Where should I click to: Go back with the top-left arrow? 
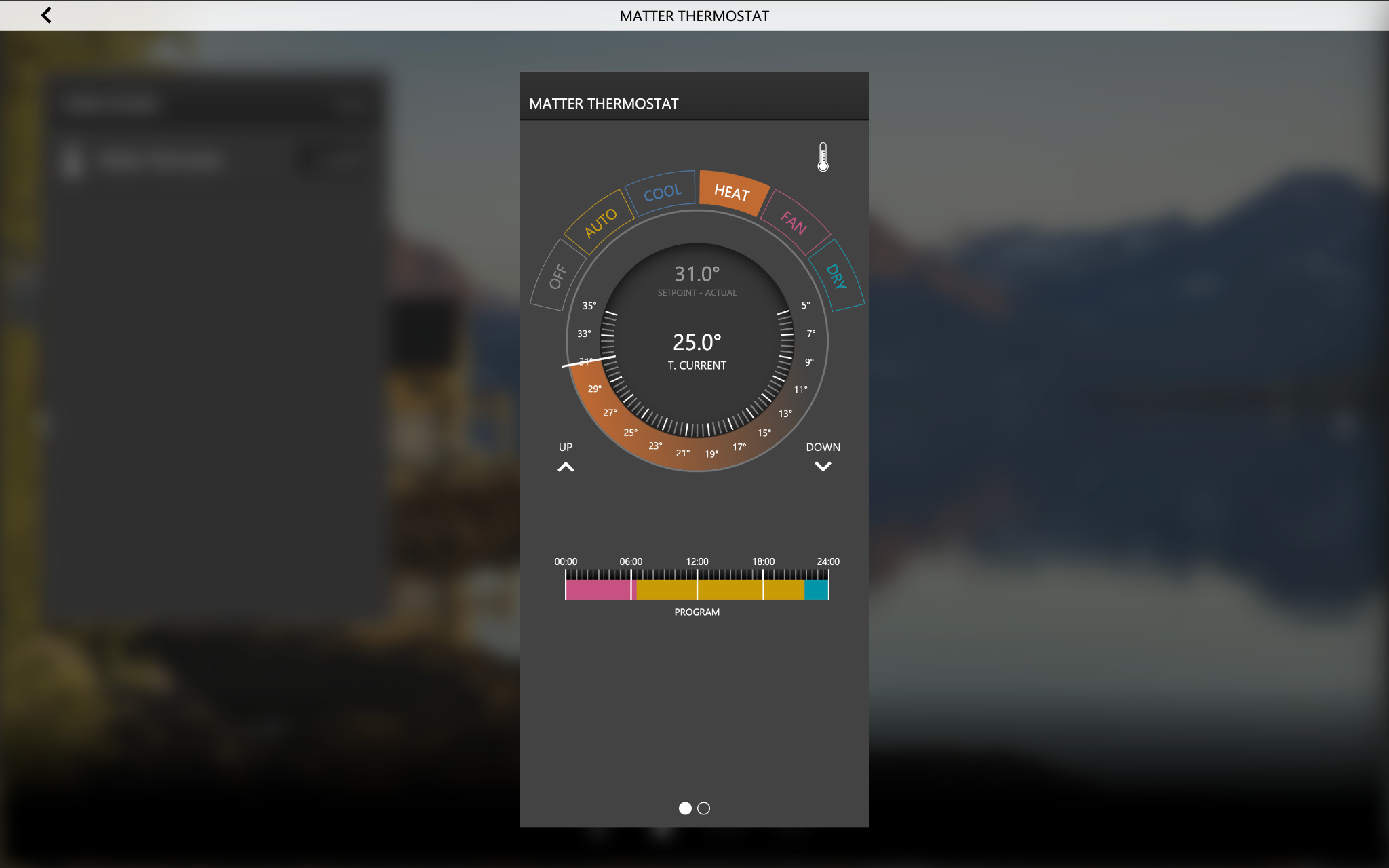(x=46, y=15)
